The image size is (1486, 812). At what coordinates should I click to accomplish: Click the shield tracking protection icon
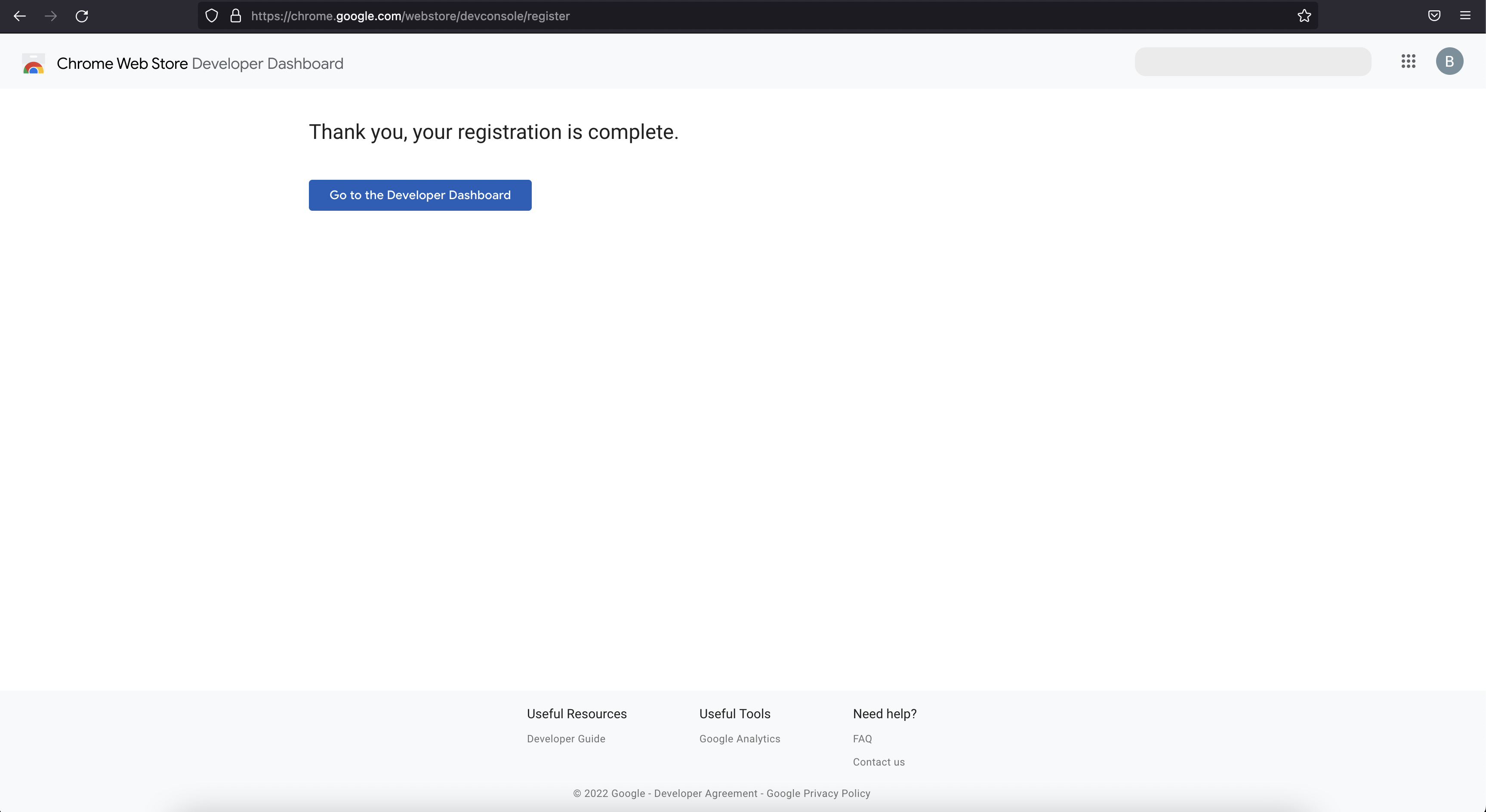pyautogui.click(x=211, y=15)
